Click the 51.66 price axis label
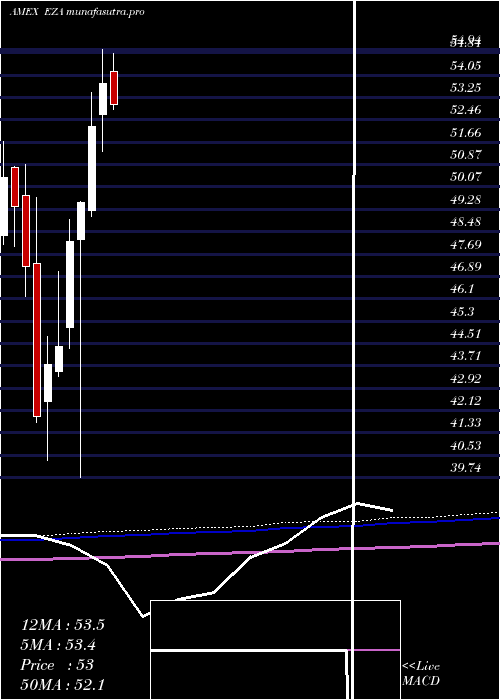 pos(466,133)
